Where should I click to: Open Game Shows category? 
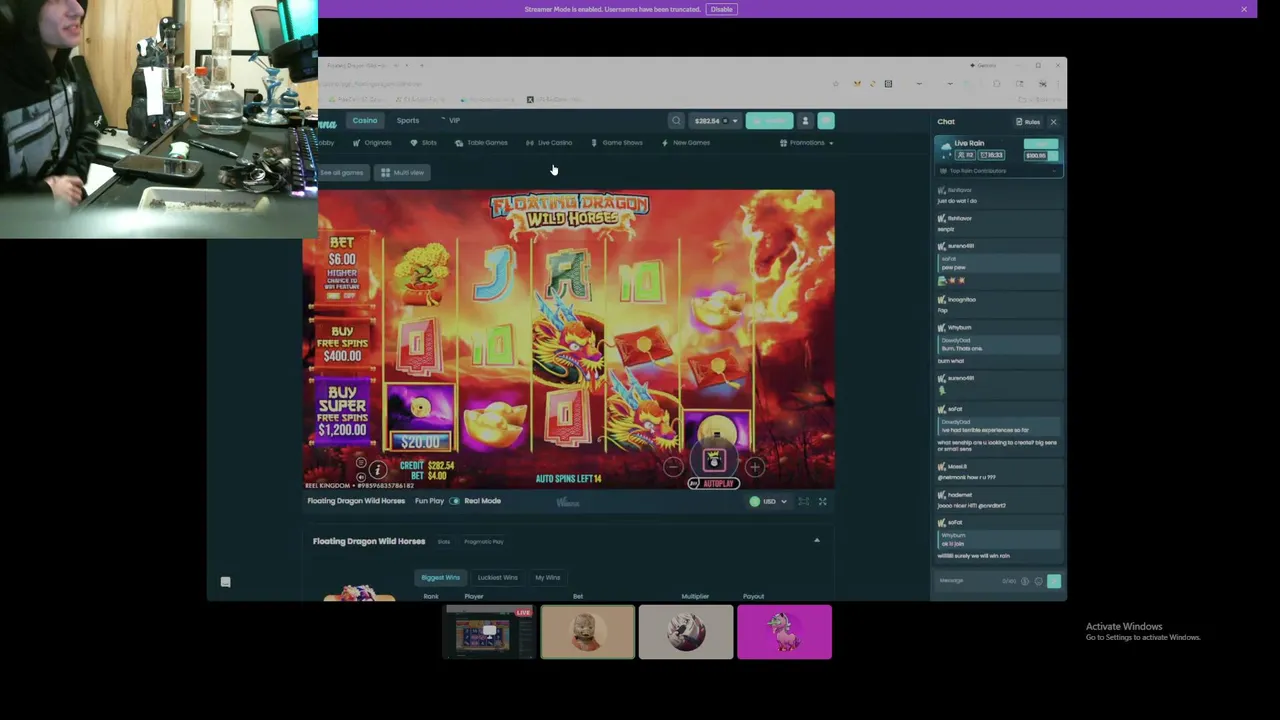(617, 143)
